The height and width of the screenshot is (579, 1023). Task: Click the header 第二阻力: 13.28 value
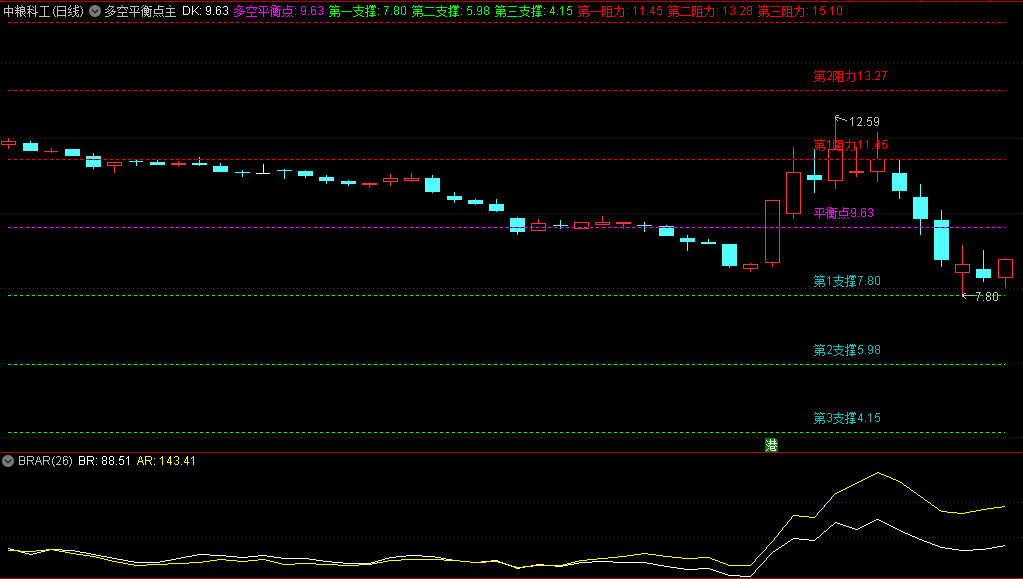click(x=710, y=11)
